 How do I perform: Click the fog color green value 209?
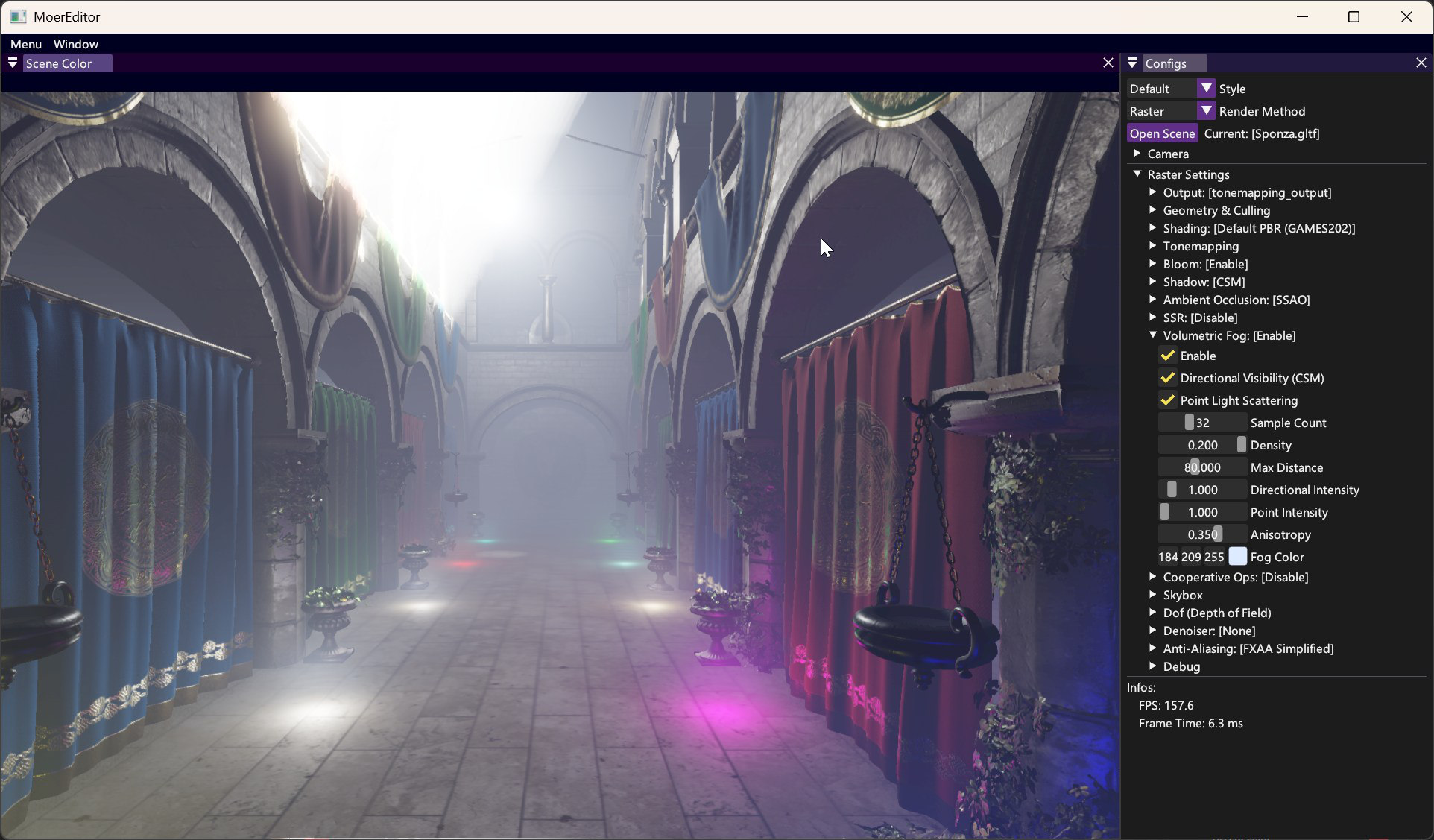coord(1191,557)
